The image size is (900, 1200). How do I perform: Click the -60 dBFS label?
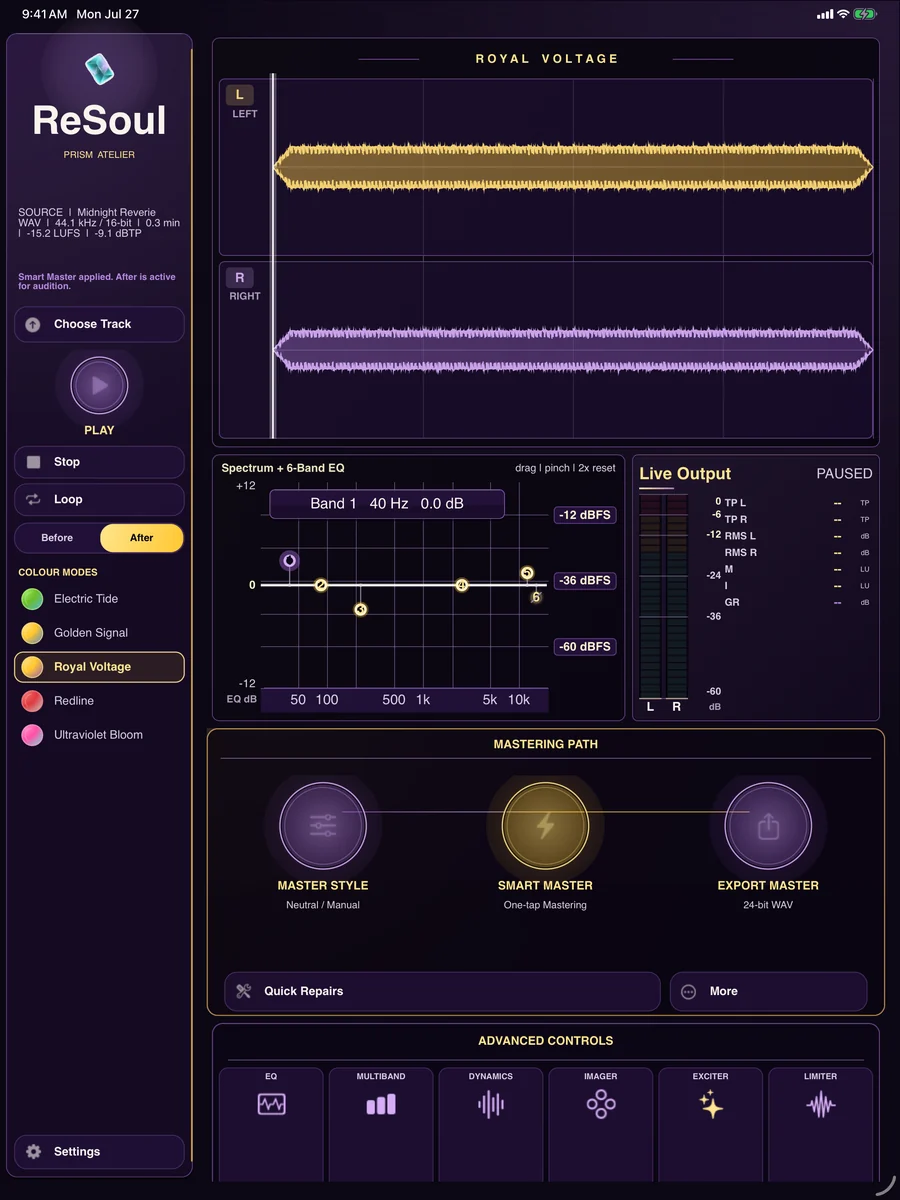pos(585,647)
